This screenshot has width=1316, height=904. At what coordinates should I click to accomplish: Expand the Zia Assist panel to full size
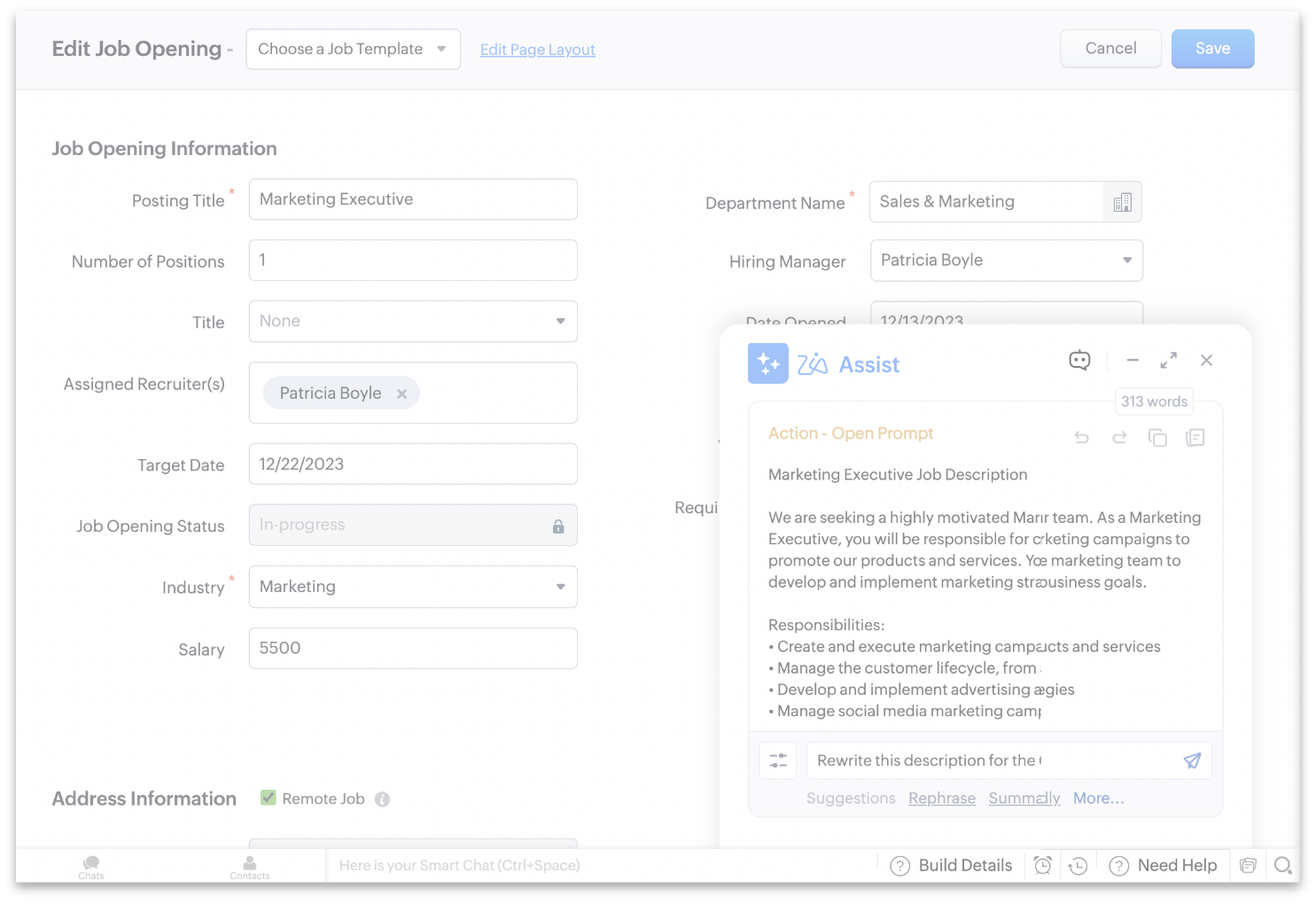click(x=1169, y=361)
